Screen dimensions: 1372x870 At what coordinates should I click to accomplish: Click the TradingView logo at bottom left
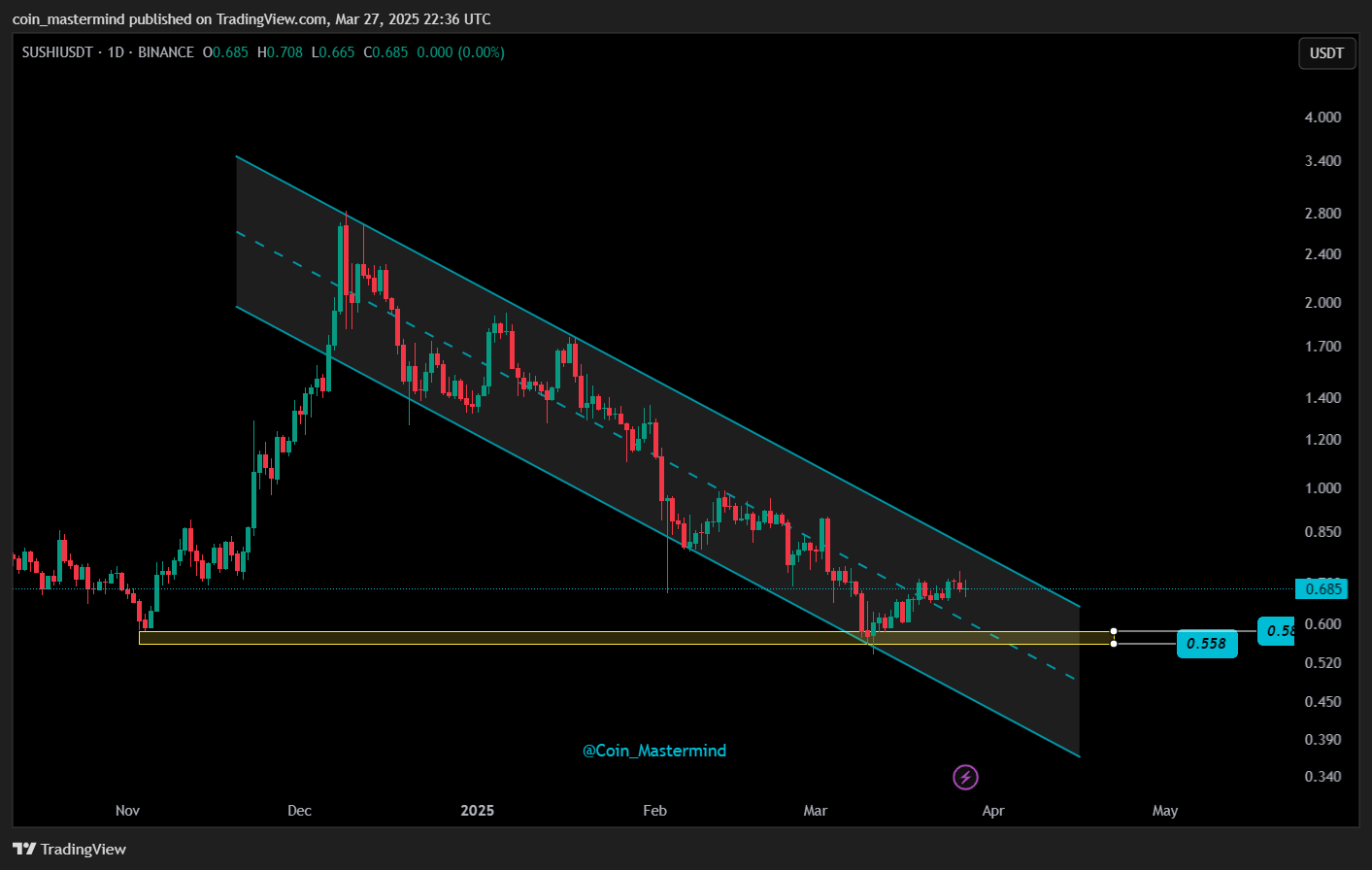coord(70,850)
